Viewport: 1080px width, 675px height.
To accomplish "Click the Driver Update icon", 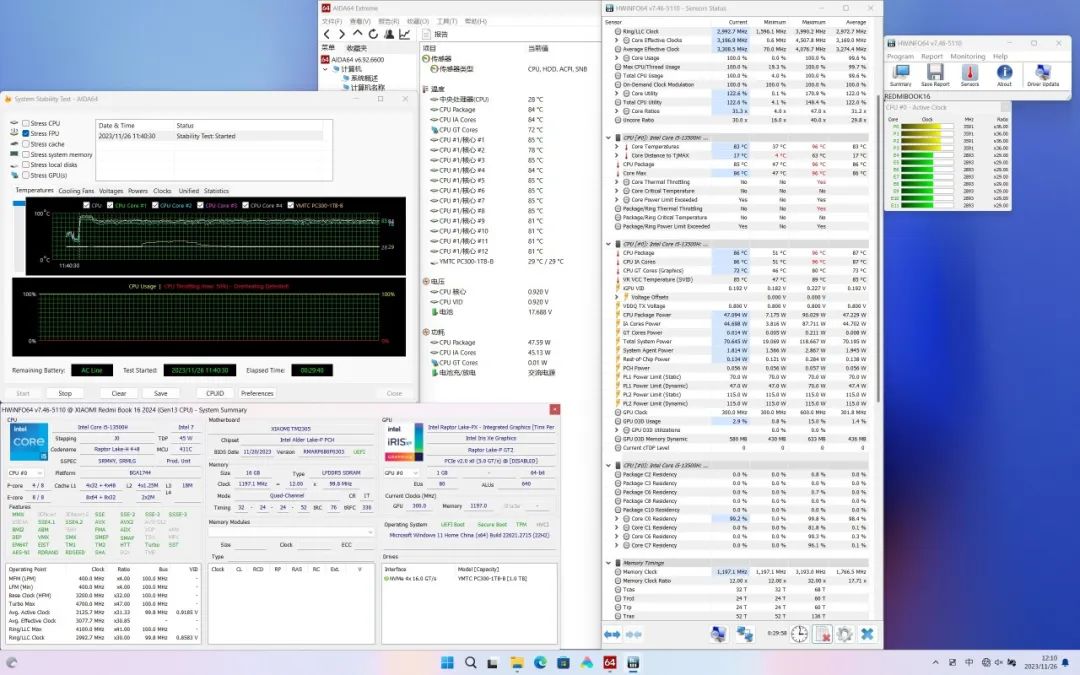I will point(1043,74).
